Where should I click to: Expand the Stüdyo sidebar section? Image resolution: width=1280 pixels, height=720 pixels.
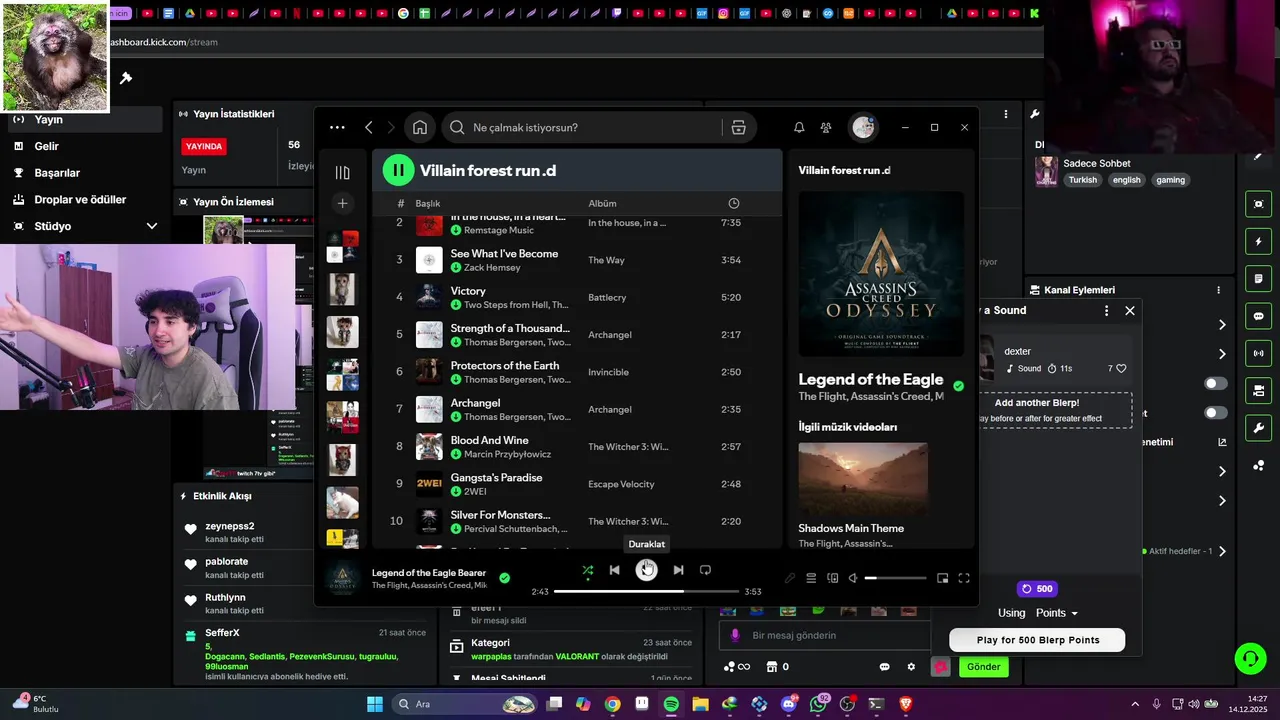click(x=151, y=226)
